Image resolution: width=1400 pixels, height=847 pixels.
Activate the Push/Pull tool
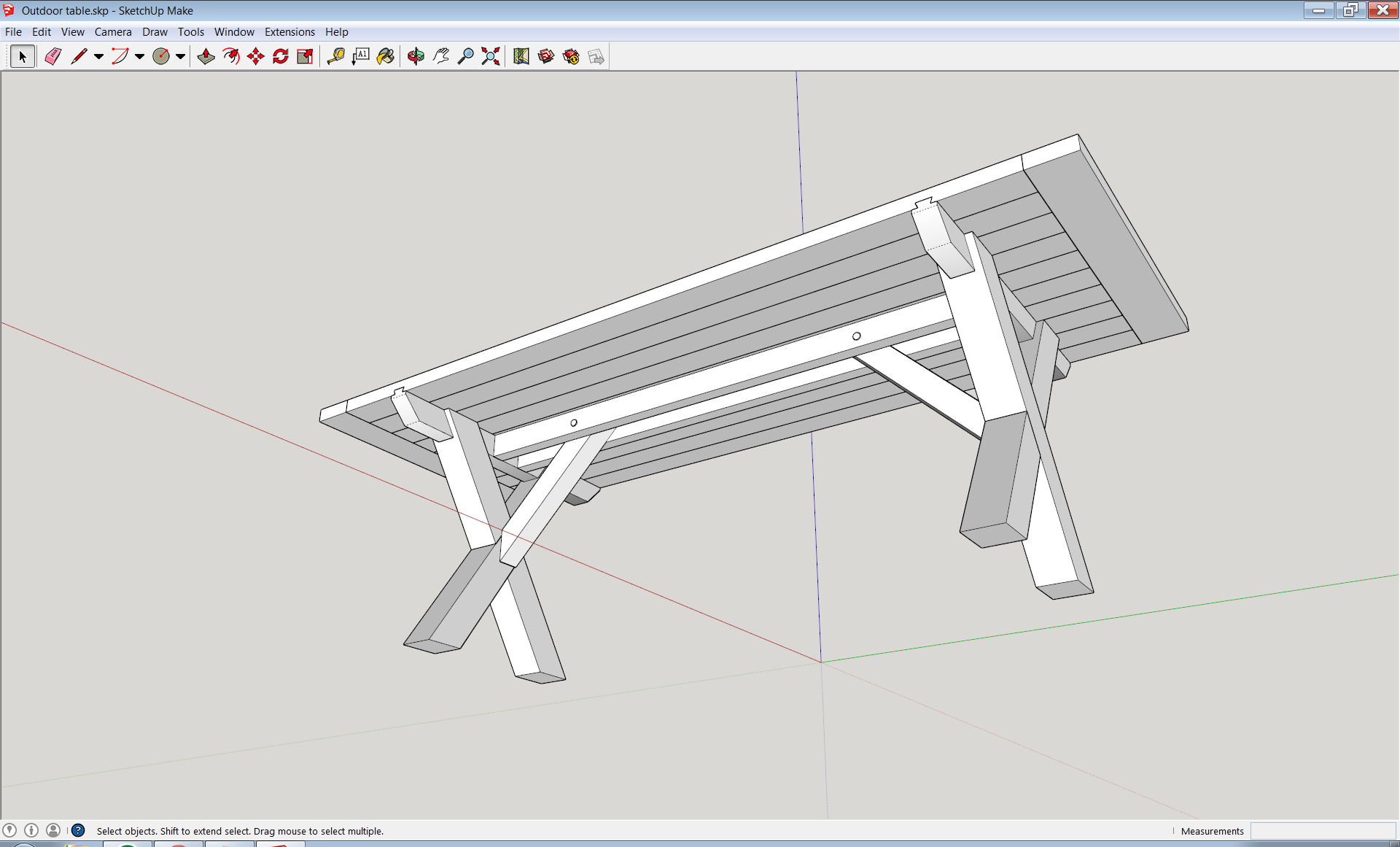206,56
